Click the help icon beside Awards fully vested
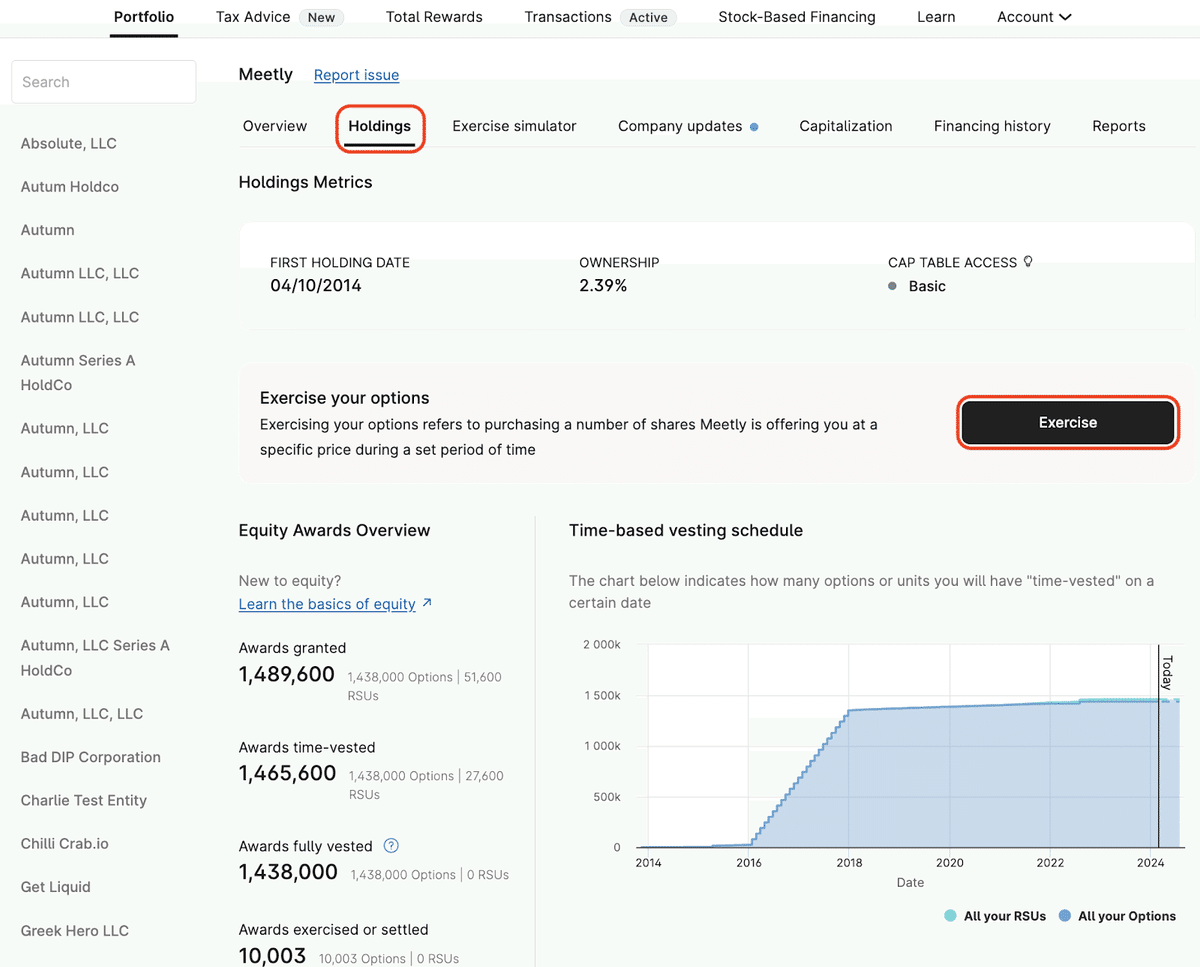1200x967 pixels. click(392, 846)
